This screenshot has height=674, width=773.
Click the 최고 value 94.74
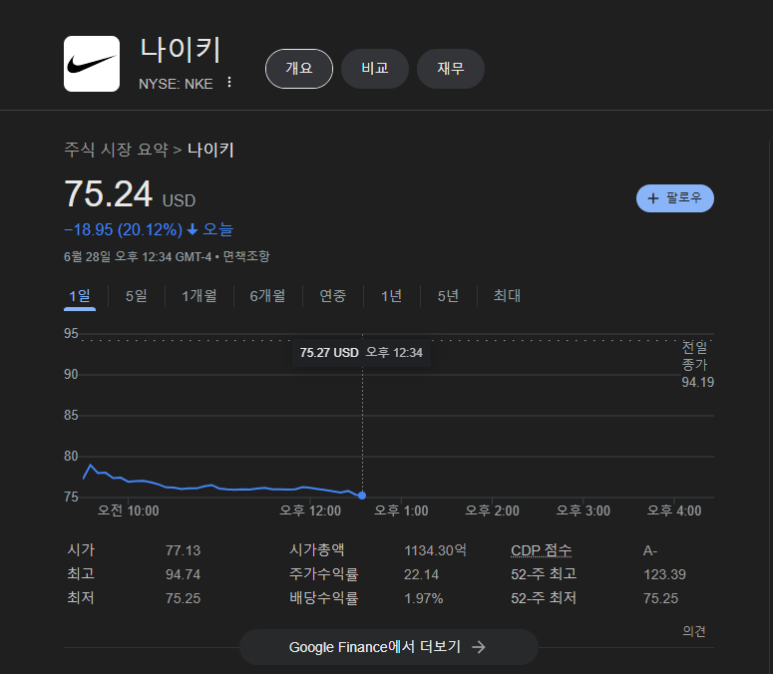pyautogui.click(x=183, y=574)
